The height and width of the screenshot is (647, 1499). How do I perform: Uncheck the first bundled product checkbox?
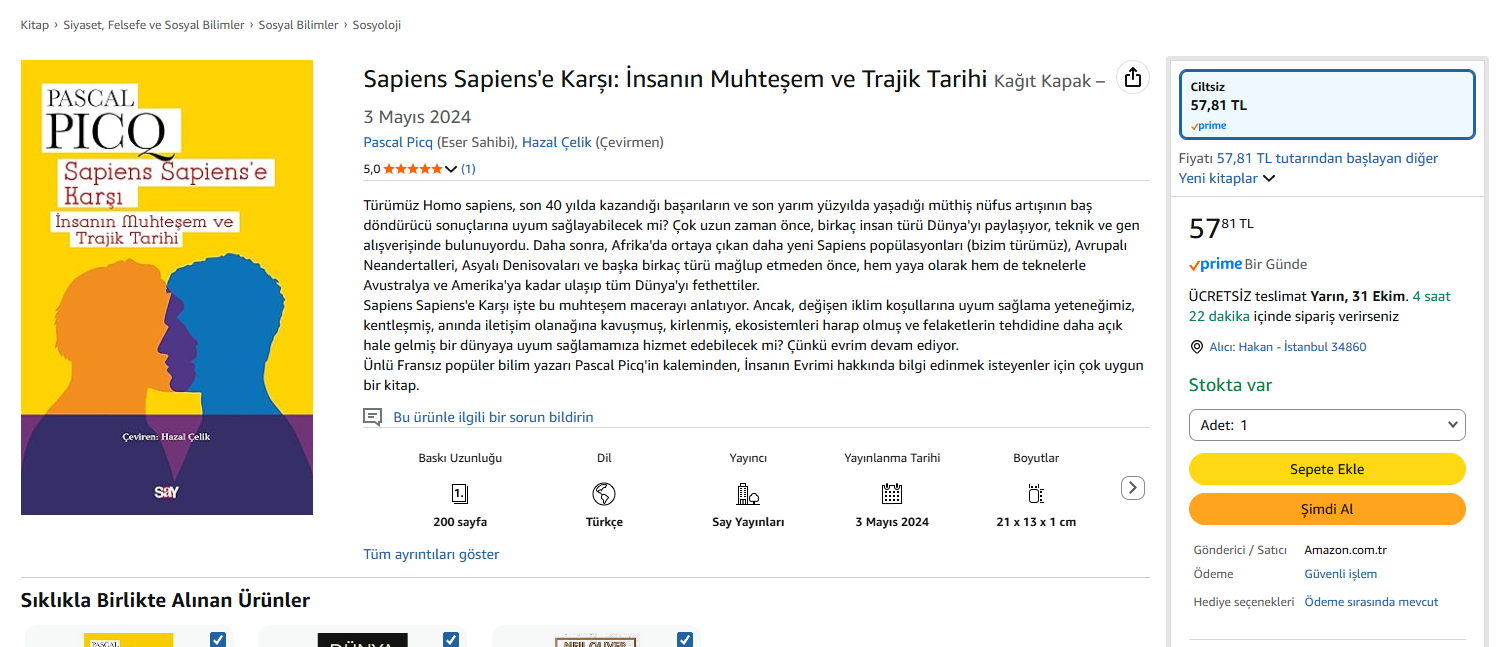(x=218, y=639)
